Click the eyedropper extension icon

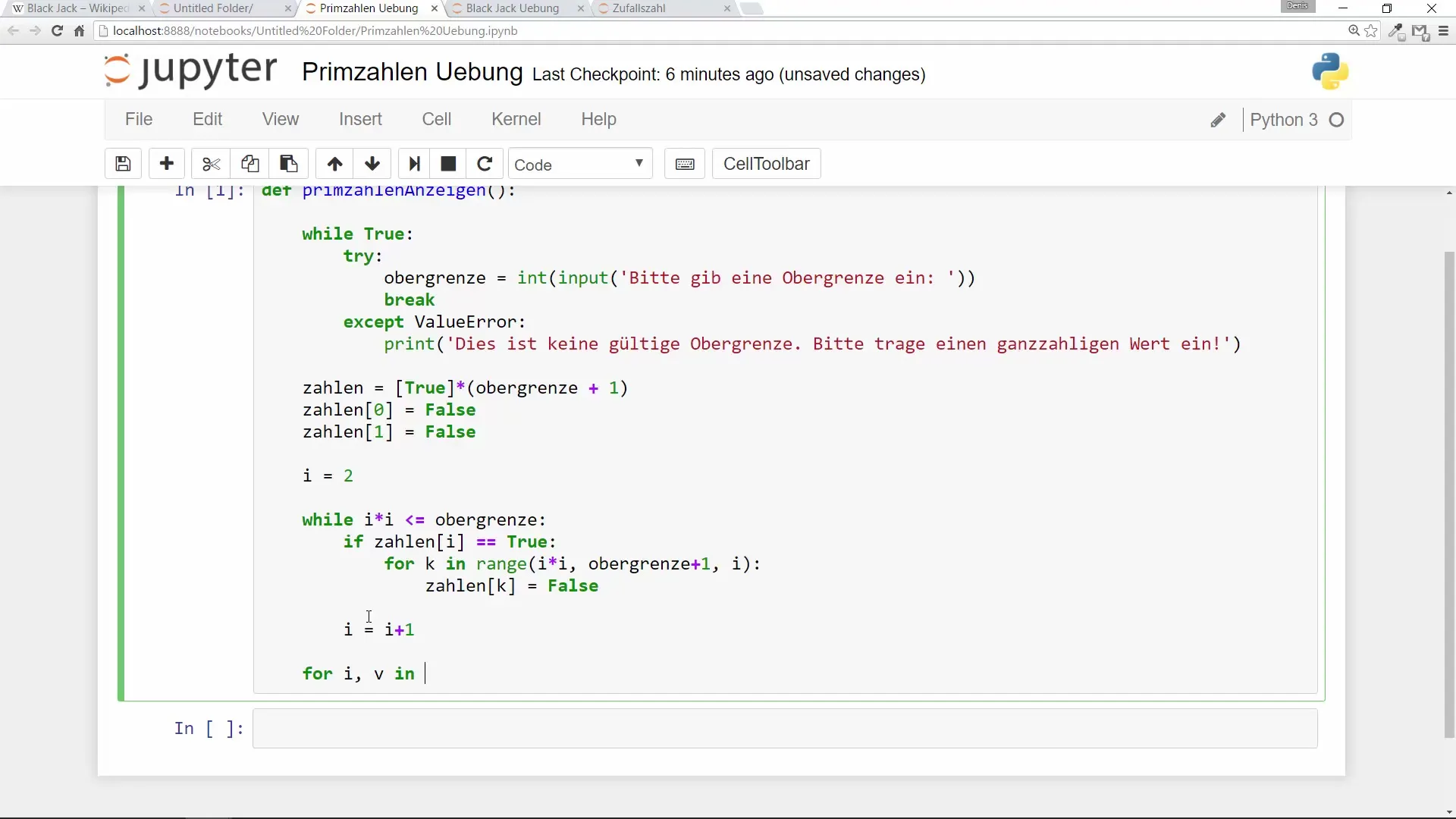click(x=1396, y=32)
